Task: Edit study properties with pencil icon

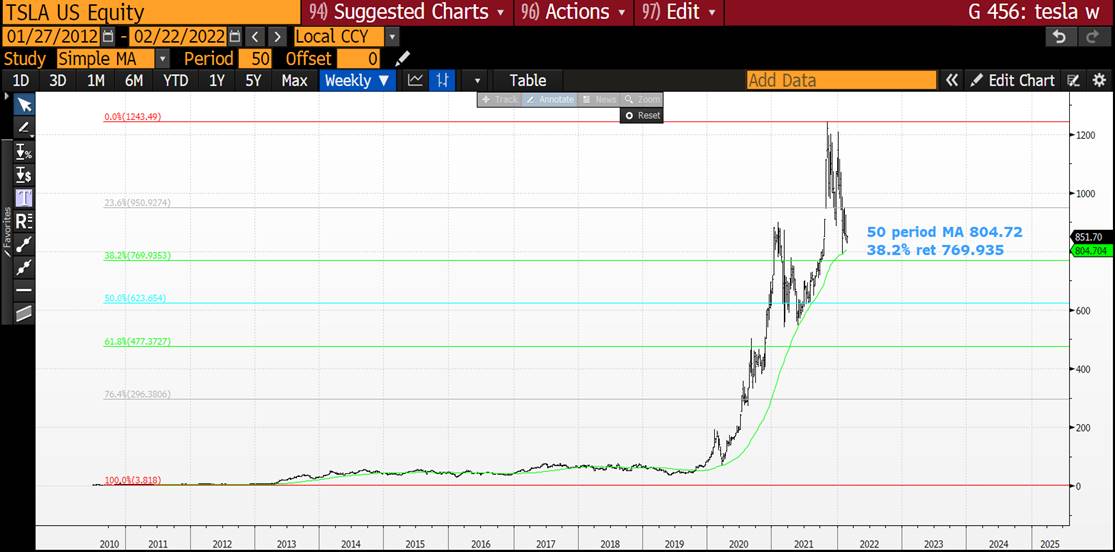Action: 402,58
